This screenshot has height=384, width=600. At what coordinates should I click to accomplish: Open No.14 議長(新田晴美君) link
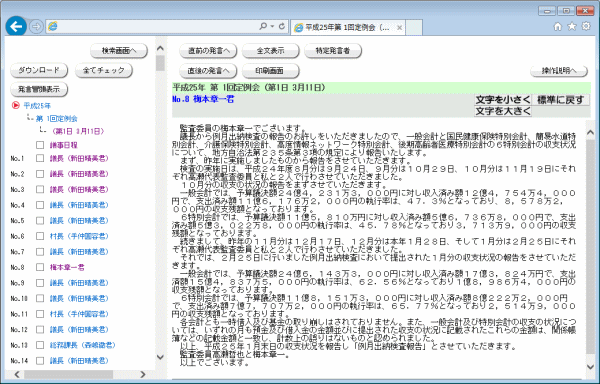click(79, 361)
